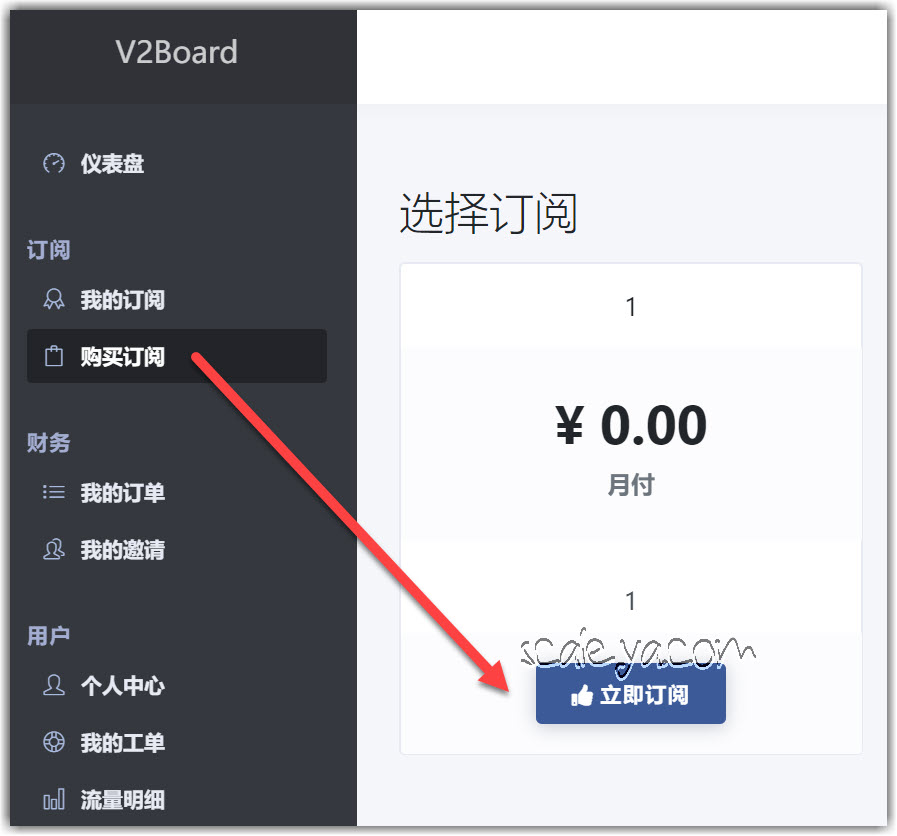Viewport: 897px width, 836px height.
Task: Click the list icon beside 我的订单
Action: (54, 492)
